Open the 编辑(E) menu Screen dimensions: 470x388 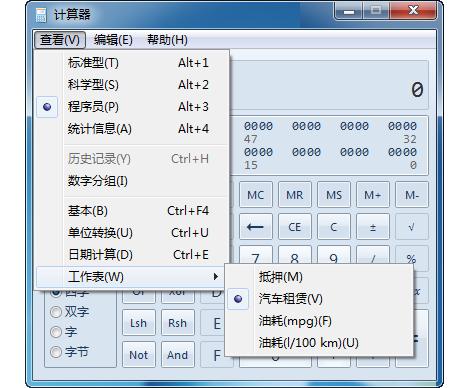point(113,40)
